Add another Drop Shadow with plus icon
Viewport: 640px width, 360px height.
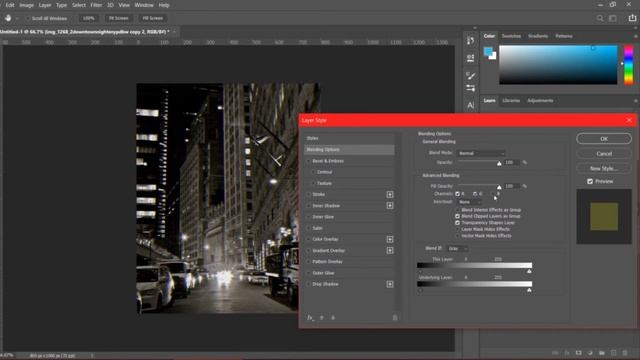click(x=390, y=284)
